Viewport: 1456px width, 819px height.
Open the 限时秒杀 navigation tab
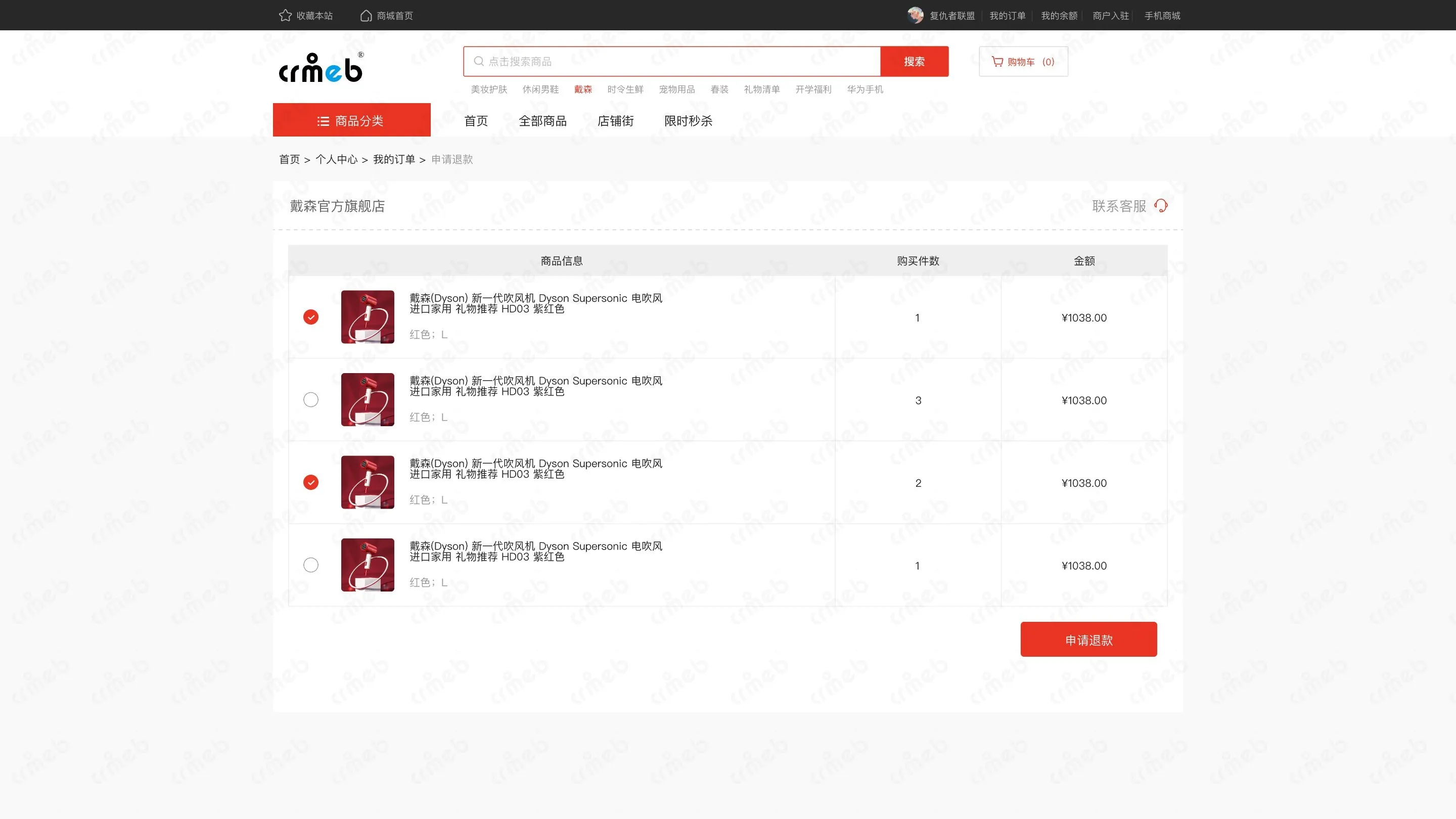point(689,121)
